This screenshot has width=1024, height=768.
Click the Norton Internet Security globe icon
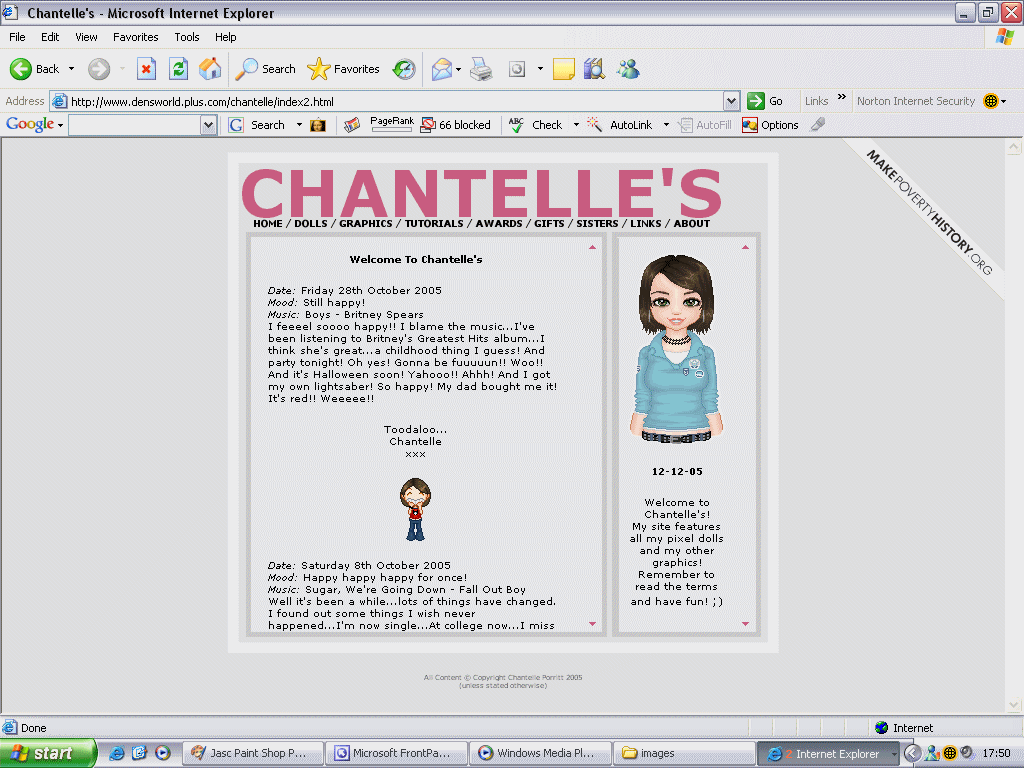(991, 101)
